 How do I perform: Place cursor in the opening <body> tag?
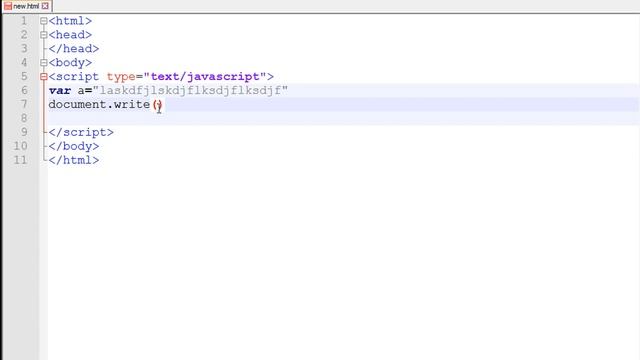point(70,62)
